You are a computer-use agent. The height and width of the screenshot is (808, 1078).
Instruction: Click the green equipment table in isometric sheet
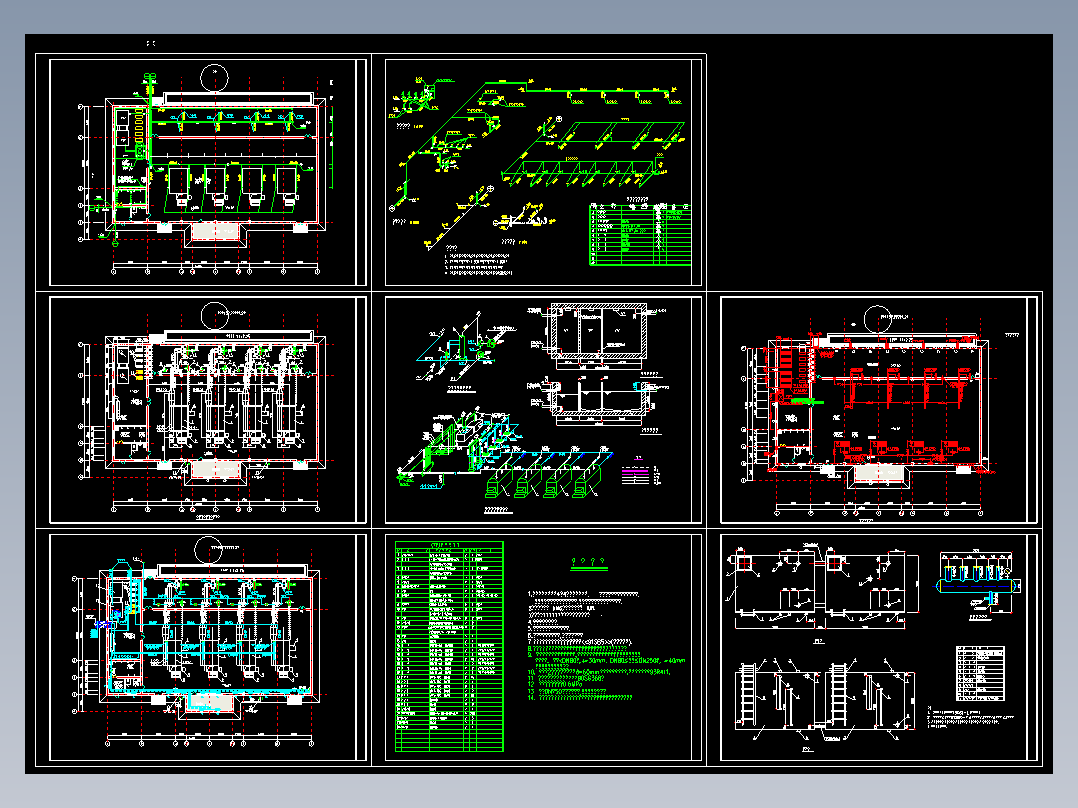640,234
